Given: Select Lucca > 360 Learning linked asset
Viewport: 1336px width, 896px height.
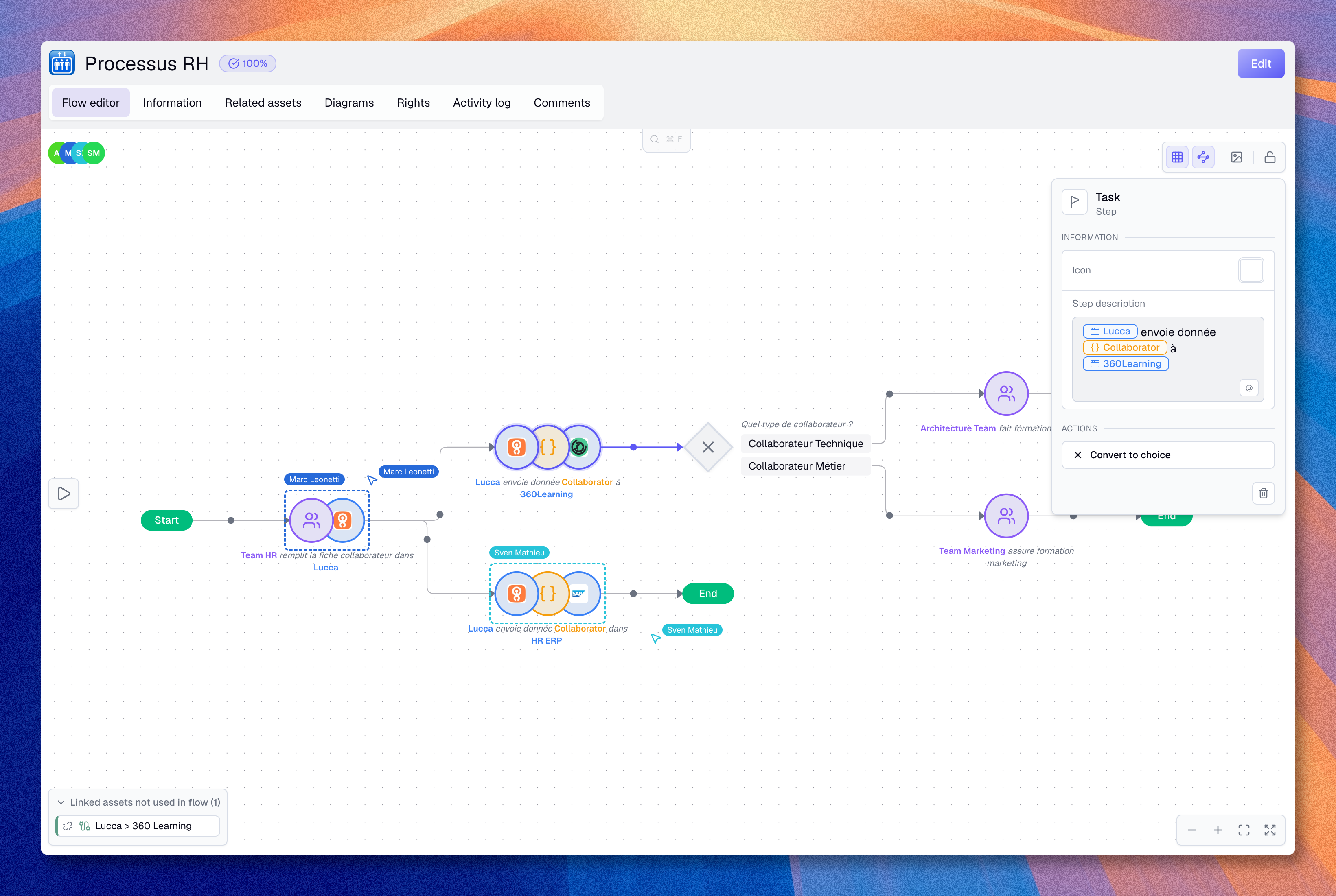Looking at the screenshot, I should [138, 826].
